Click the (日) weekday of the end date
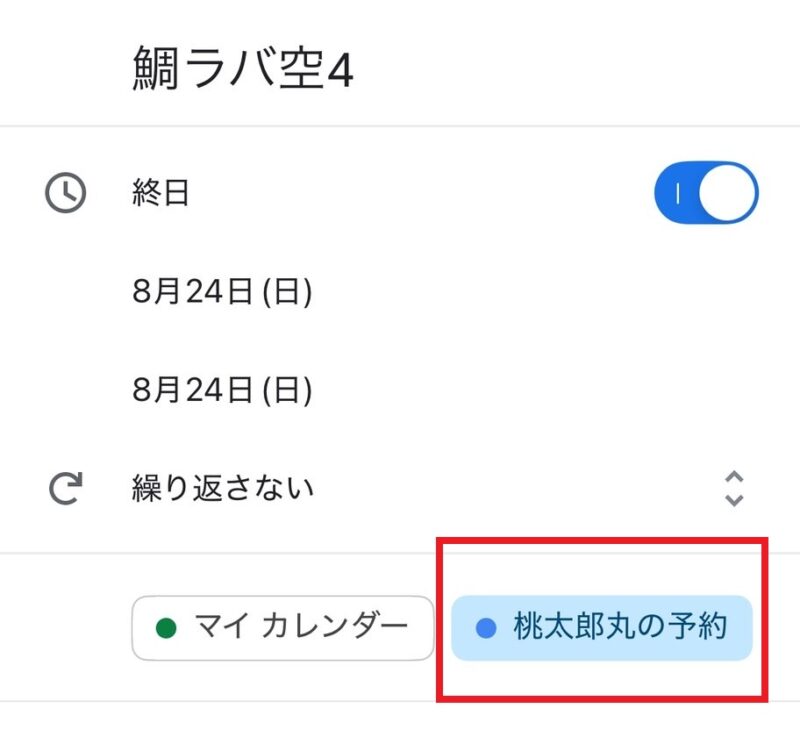Image resolution: width=800 pixels, height=730 pixels. point(288,390)
